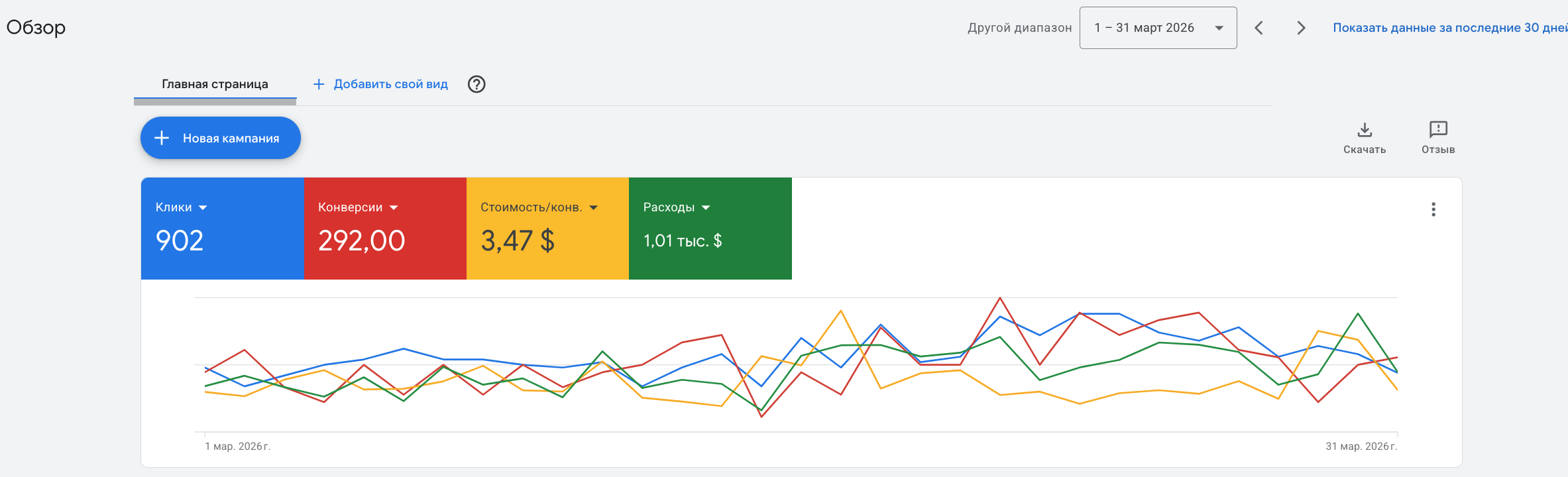Click the Новая кампания button
Screen dimensions: 1568x477
[x=221, y=138]
